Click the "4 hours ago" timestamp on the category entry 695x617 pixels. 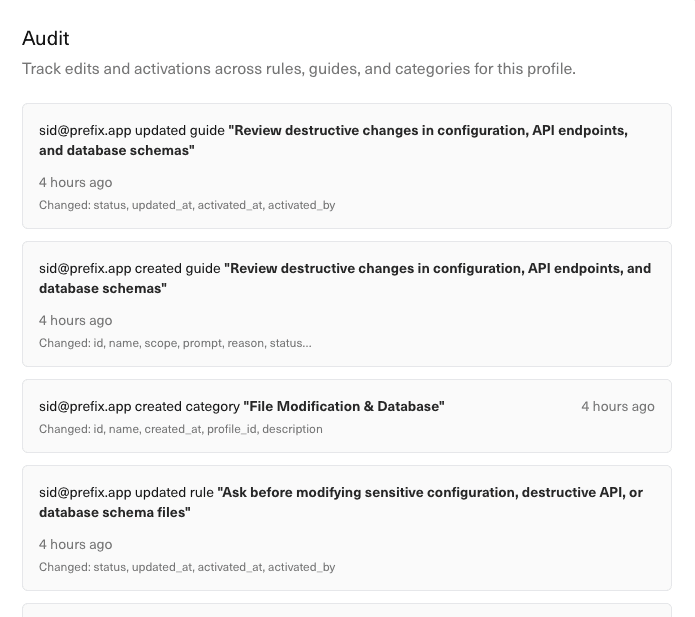pyautogui.click(x=617, y=407)
